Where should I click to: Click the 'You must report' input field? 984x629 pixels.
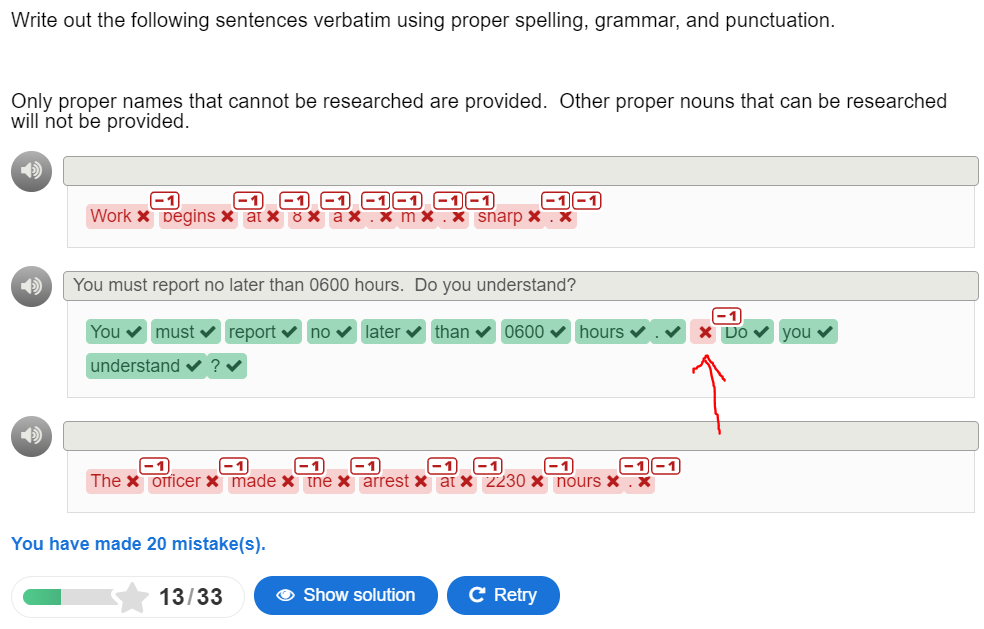tap(520, 286)
